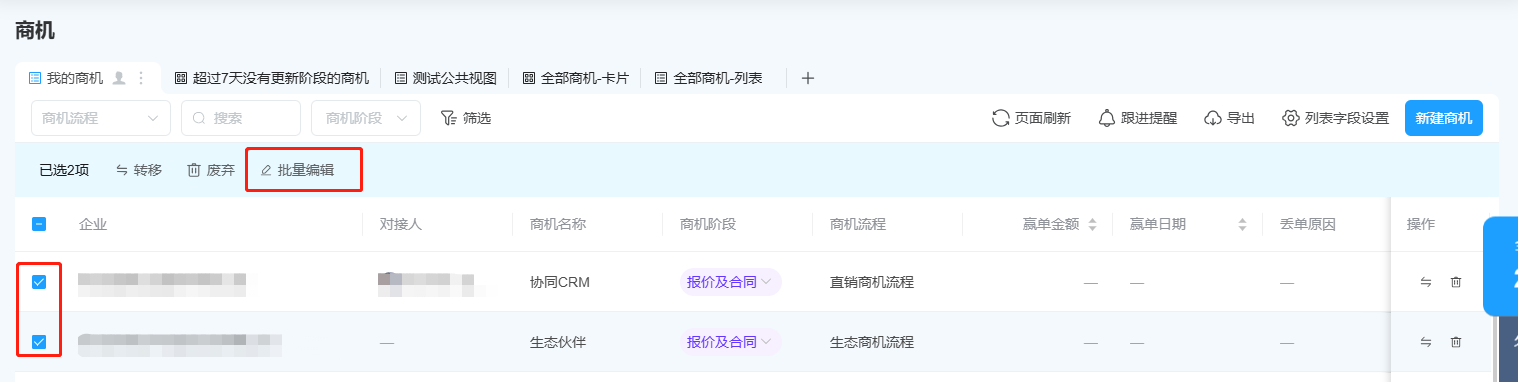The height and width of the screenshot is (382, 1518).
Task: Click the 操作 column header
Action: [x=1421, y=224]
